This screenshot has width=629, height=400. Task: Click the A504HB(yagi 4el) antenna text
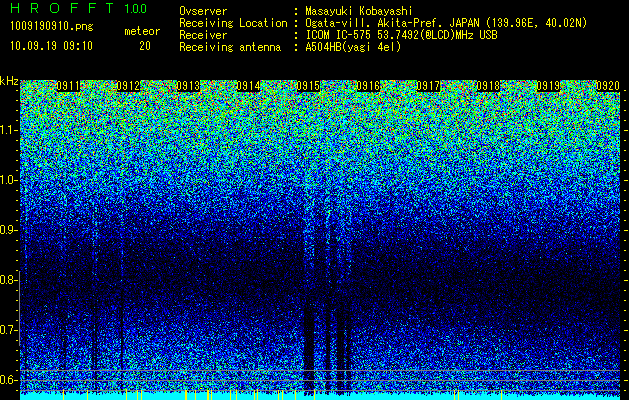pos(353,47)
